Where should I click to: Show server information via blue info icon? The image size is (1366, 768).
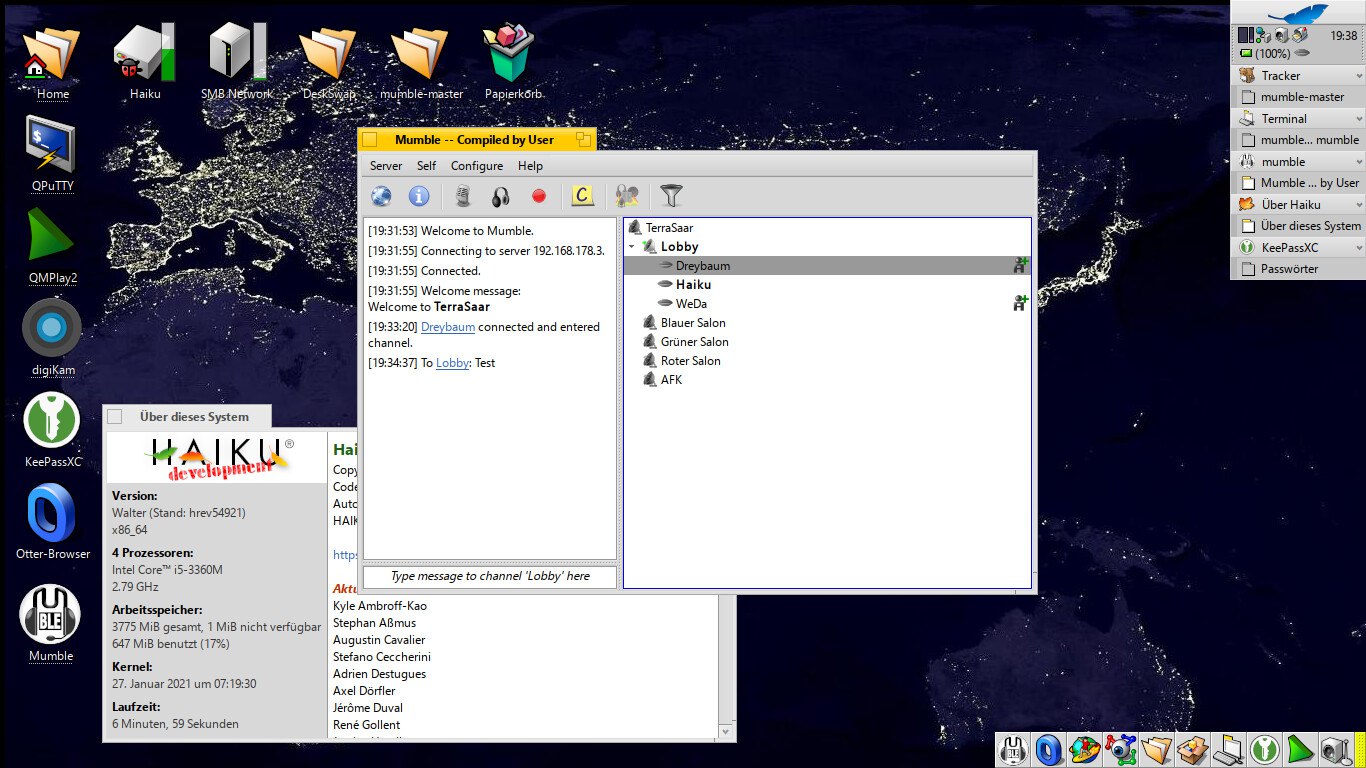[419, 196]
